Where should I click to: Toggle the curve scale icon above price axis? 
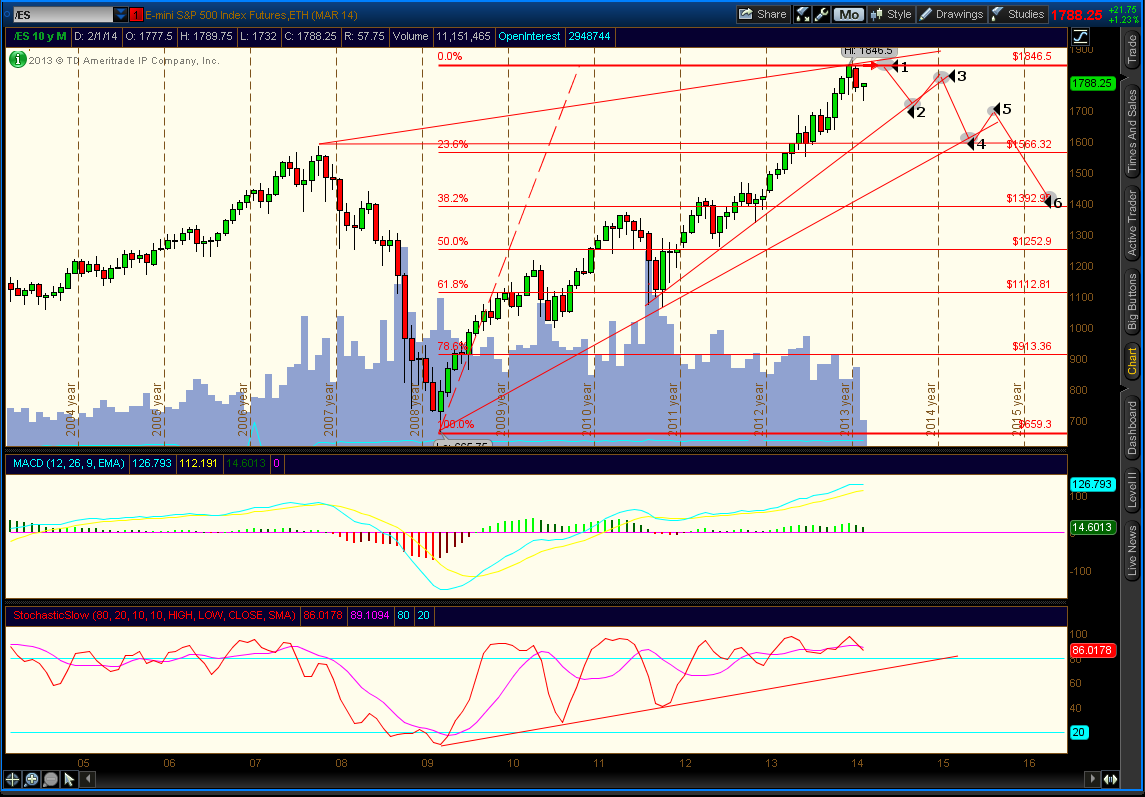pos(1080,36)
